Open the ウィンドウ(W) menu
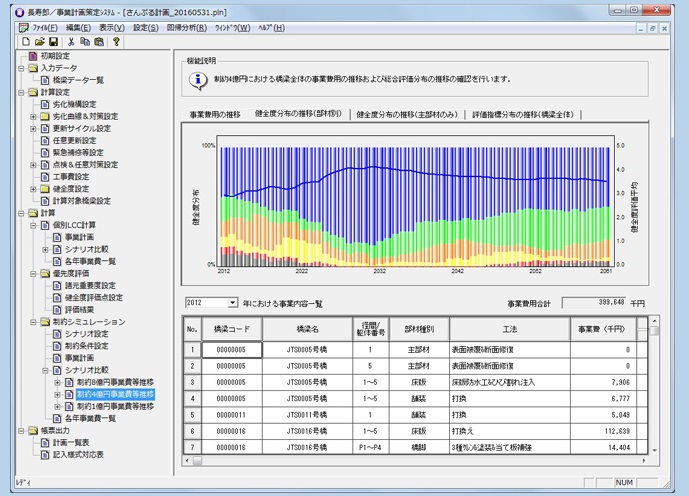689x496 pixels. tap(232, 28)
